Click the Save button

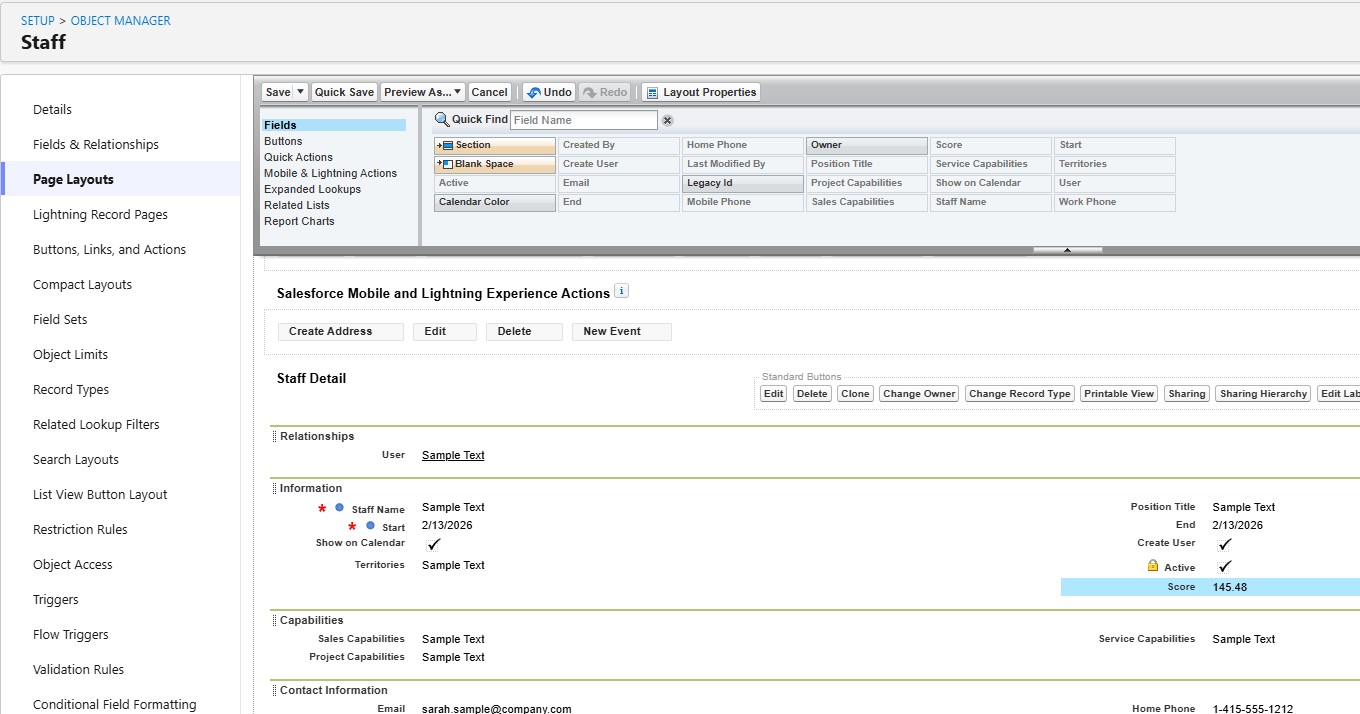(x=278, y=92)
